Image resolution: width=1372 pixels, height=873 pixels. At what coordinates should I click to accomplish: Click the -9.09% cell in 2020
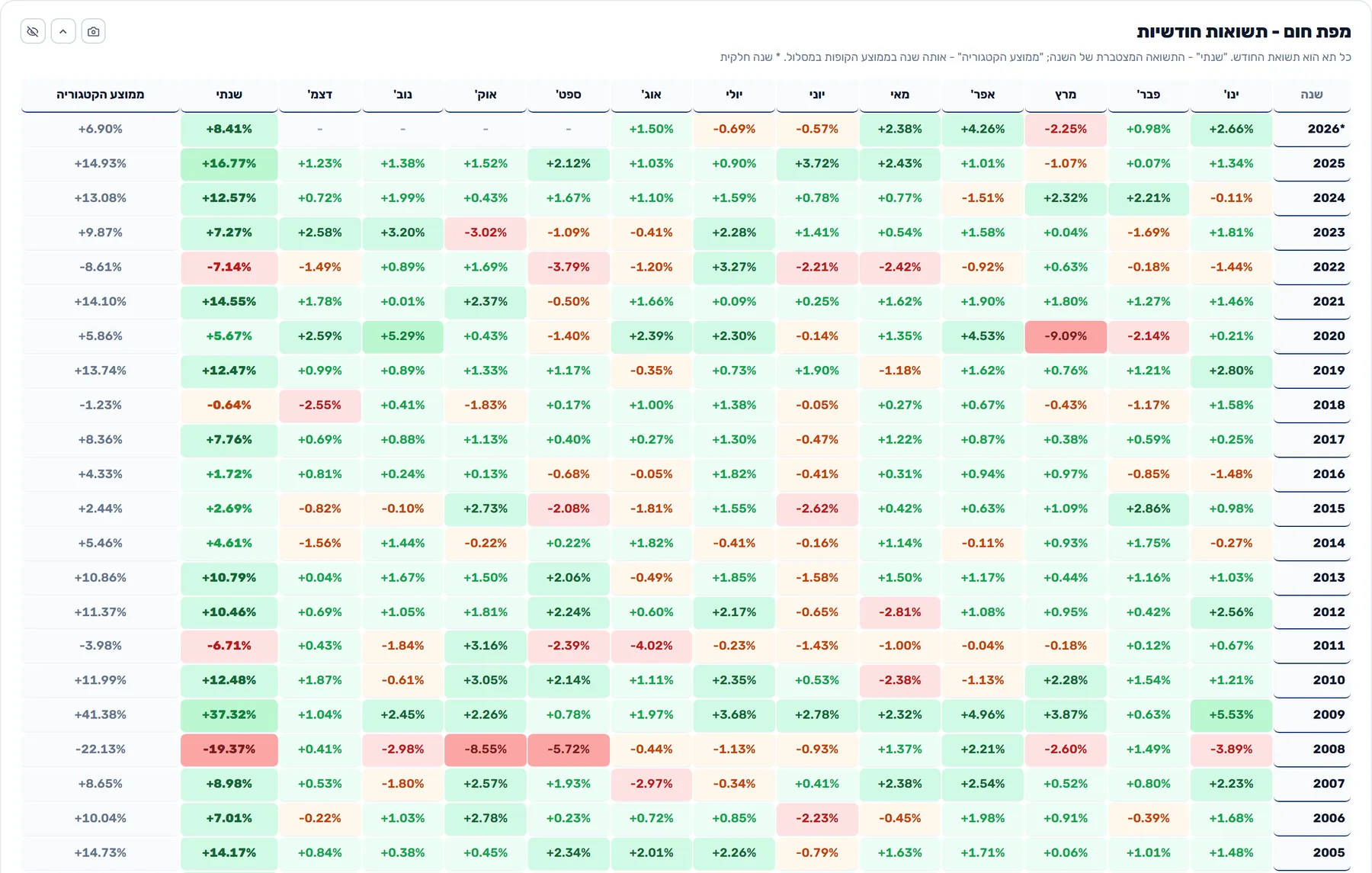click(1066, 336)
